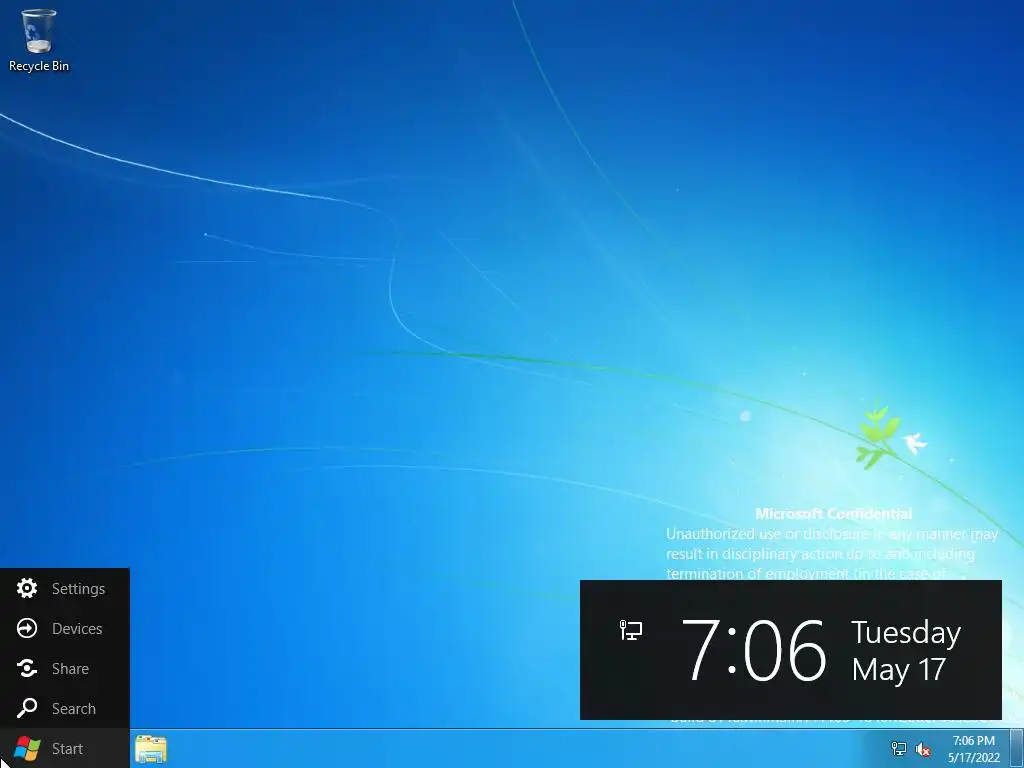Open the network tray icon
This screenshot has height=768, width=1024.
click(x=899, y=749)
